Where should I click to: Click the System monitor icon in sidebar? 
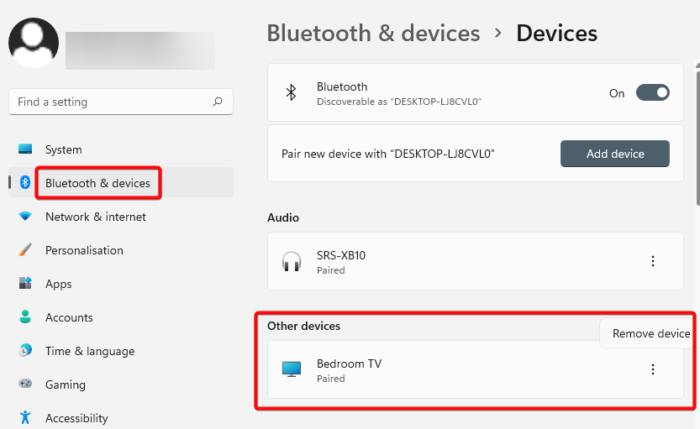click(26, 149)
